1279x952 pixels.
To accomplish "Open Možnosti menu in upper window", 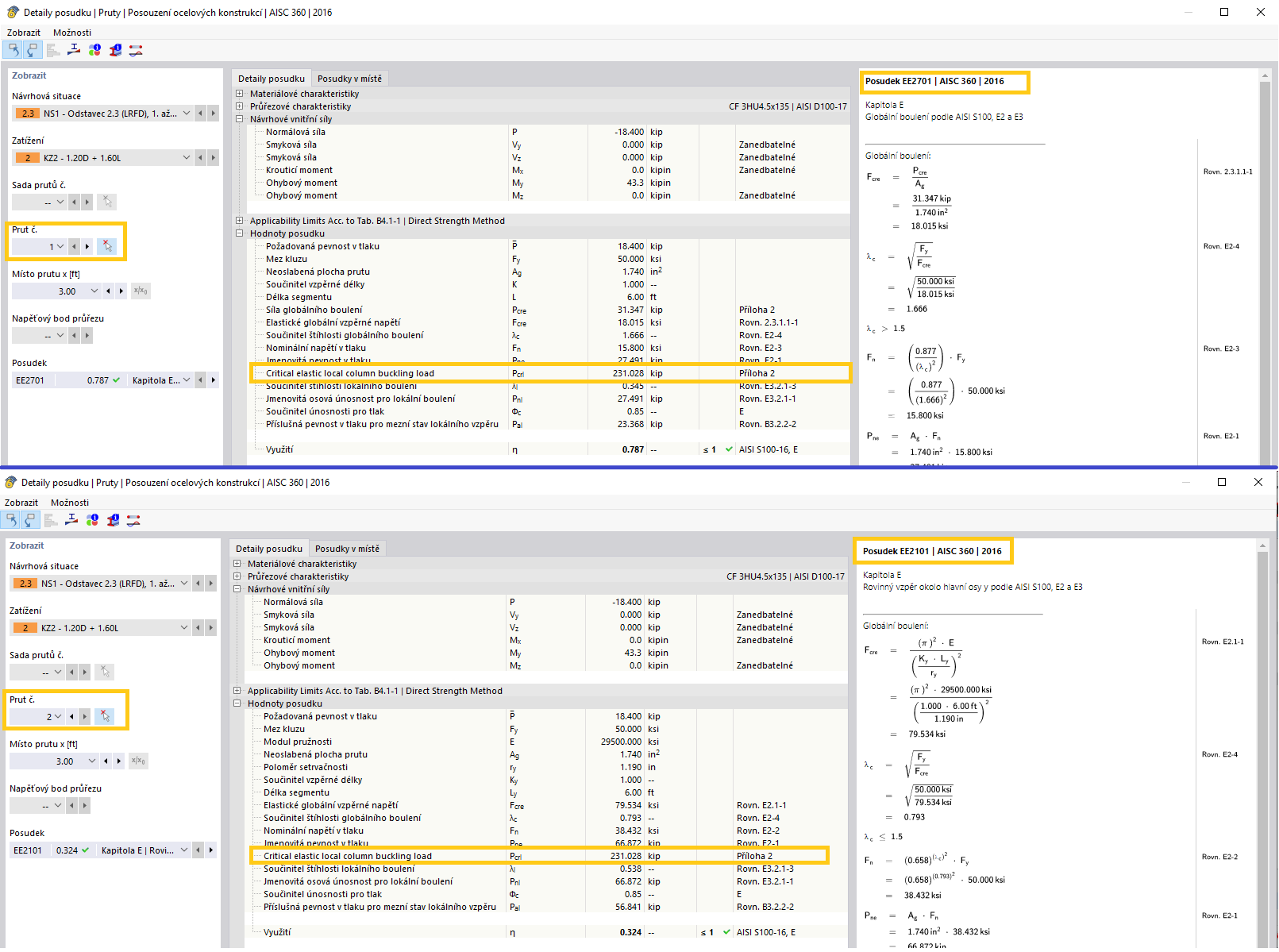I will click(x=72, y=33).
